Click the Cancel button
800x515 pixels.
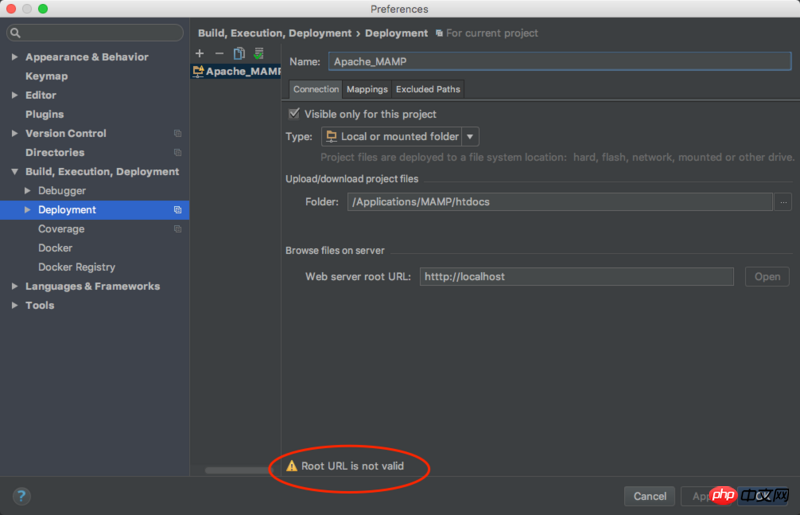tap(649, 496)
